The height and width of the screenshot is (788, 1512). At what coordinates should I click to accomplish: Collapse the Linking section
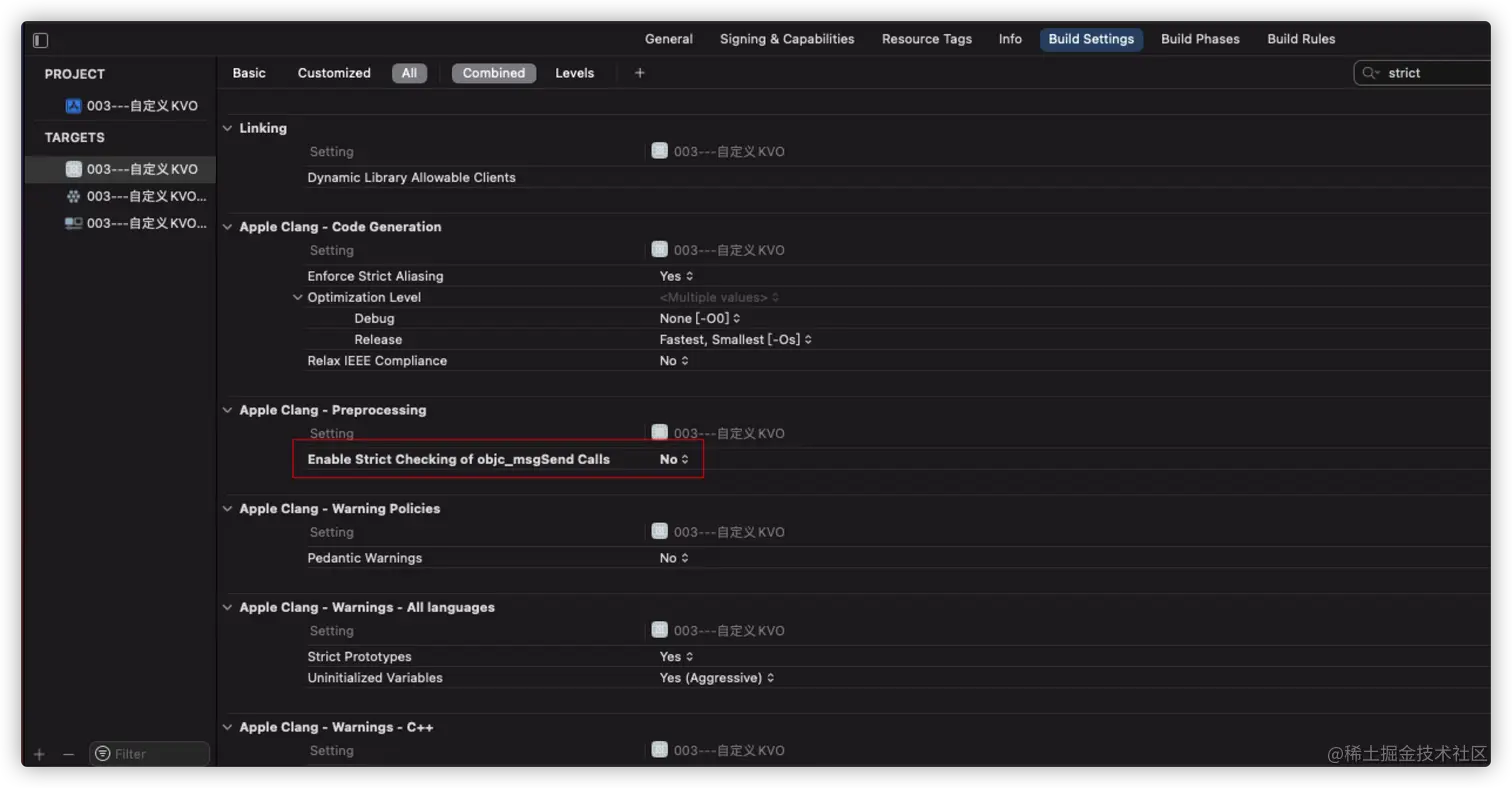click(228, 128)
